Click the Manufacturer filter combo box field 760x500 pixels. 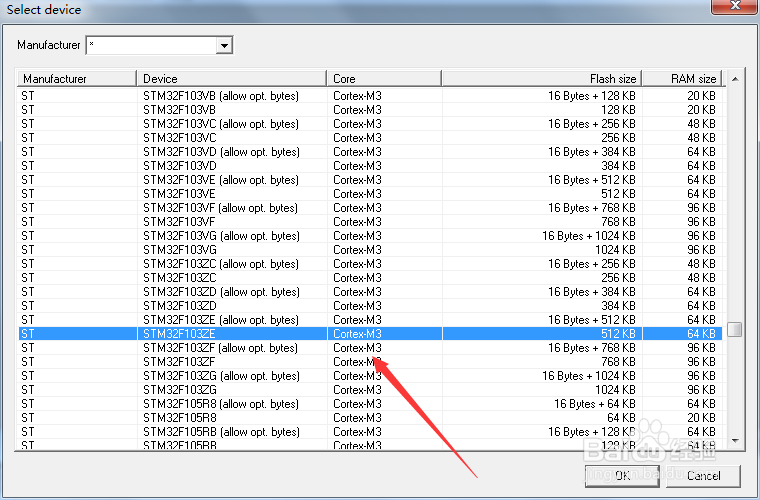coord(159,46)
